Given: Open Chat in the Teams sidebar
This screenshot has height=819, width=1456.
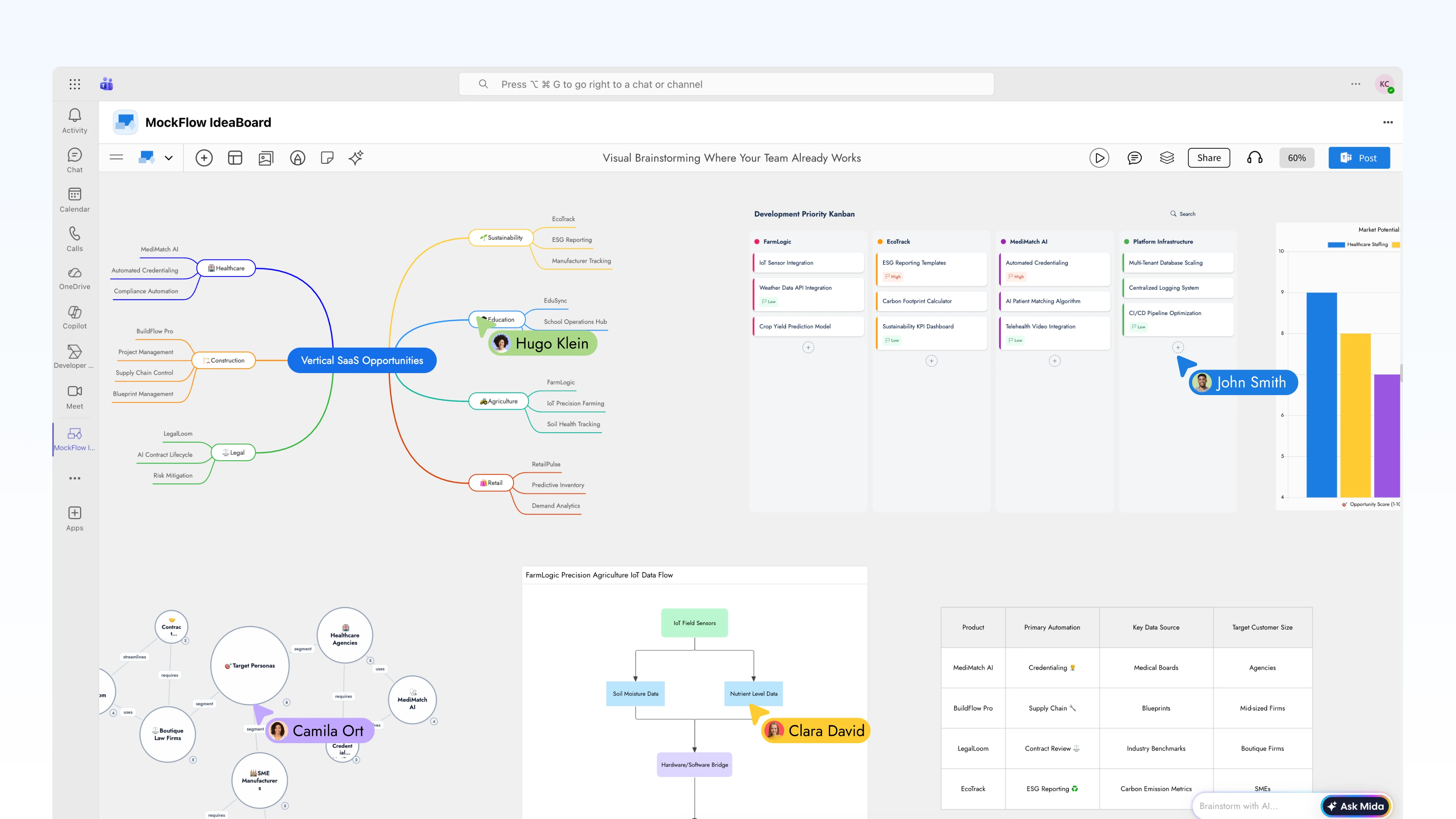Looking at the screenshot, I should [75, 160].
